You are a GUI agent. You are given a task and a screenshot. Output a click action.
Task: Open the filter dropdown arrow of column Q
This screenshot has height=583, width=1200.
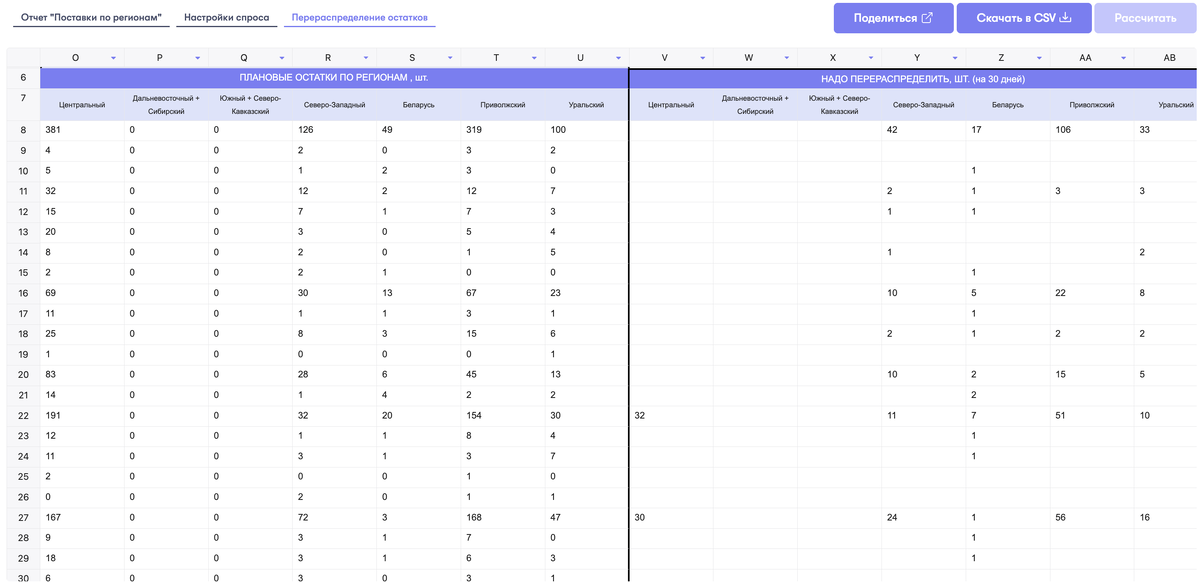(282, 59)
